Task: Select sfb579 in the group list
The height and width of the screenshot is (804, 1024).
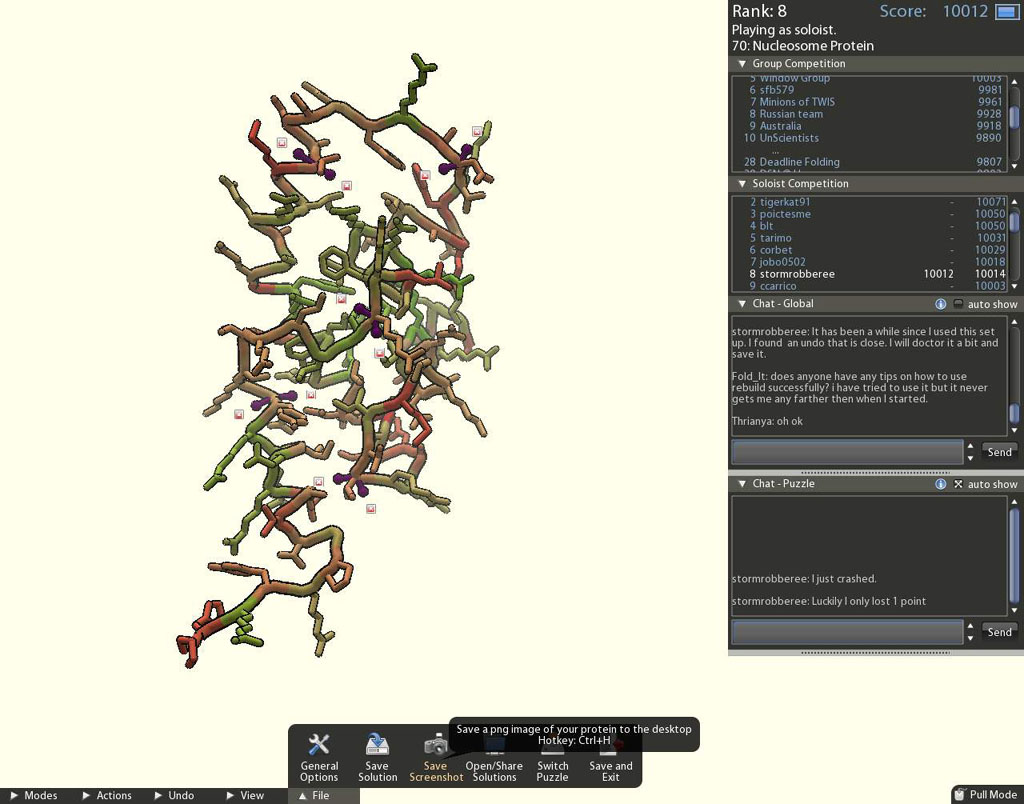Action: 869,90
